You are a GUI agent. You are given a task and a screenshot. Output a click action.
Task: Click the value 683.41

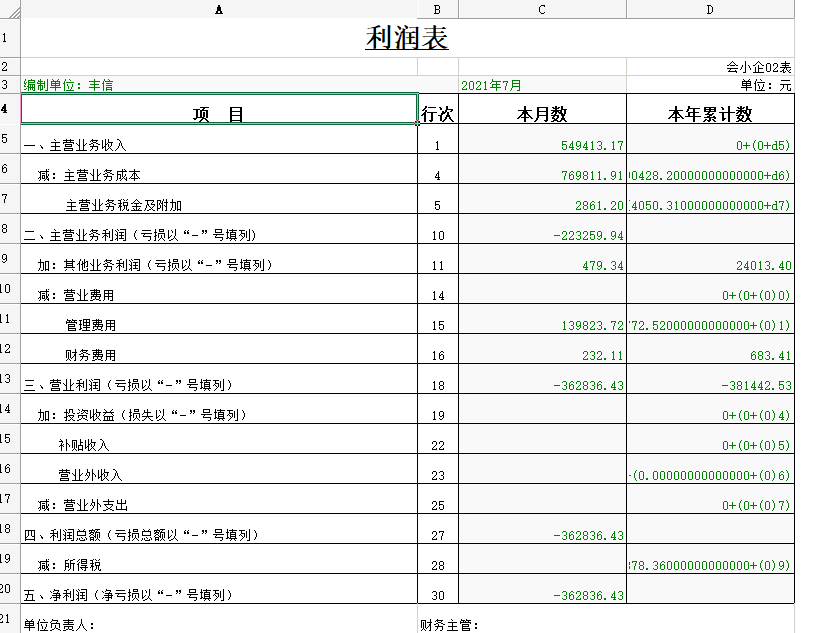[x=710, y=349]
